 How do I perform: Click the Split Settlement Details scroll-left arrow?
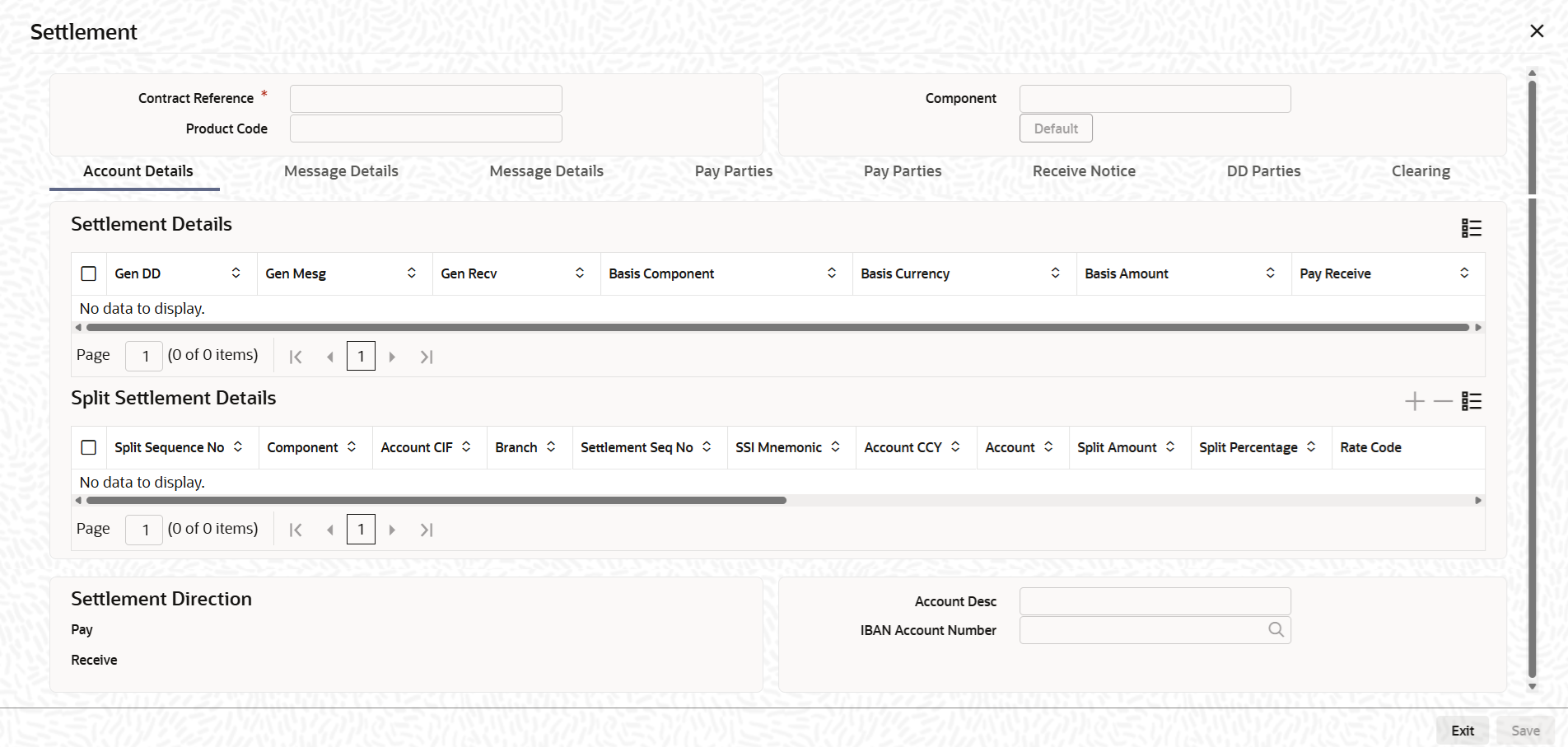(x=78, y=501)
